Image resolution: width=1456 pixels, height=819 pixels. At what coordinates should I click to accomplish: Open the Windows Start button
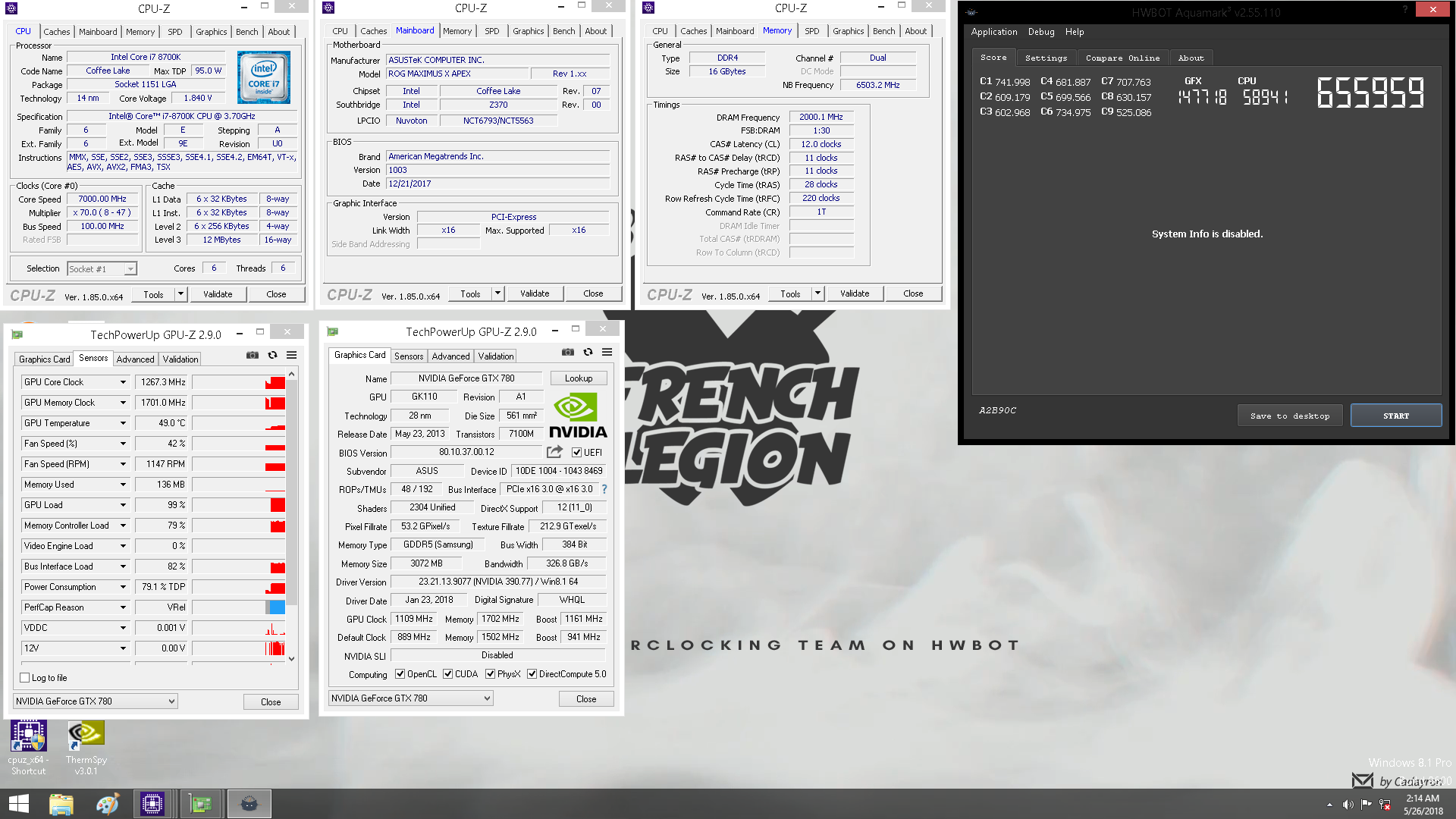pyautogui.click(x=18, y=804)
